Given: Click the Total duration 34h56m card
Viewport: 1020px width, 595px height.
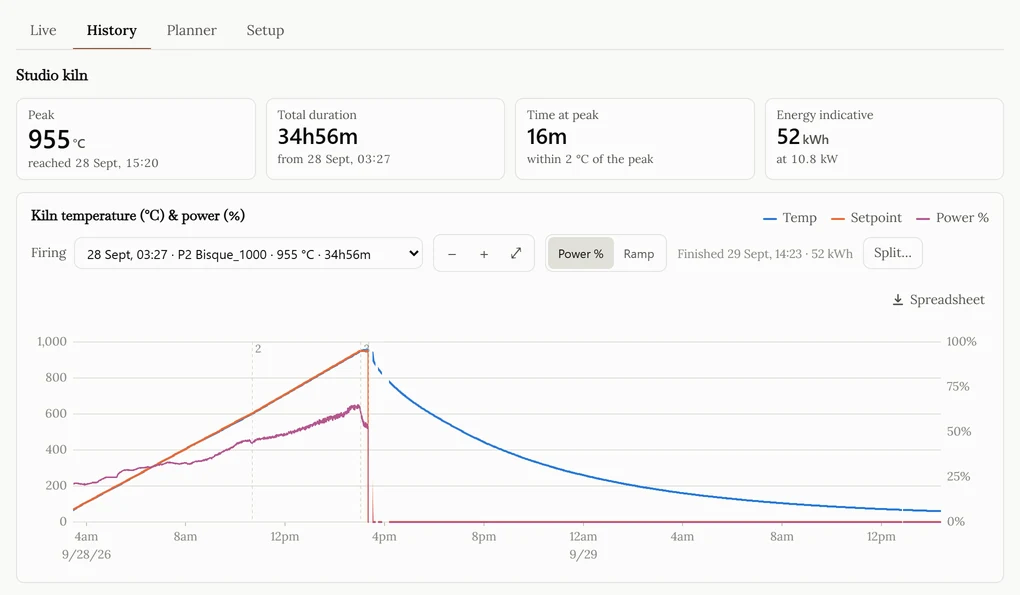Looking at the screenshot, I should (x=385, y=139).
